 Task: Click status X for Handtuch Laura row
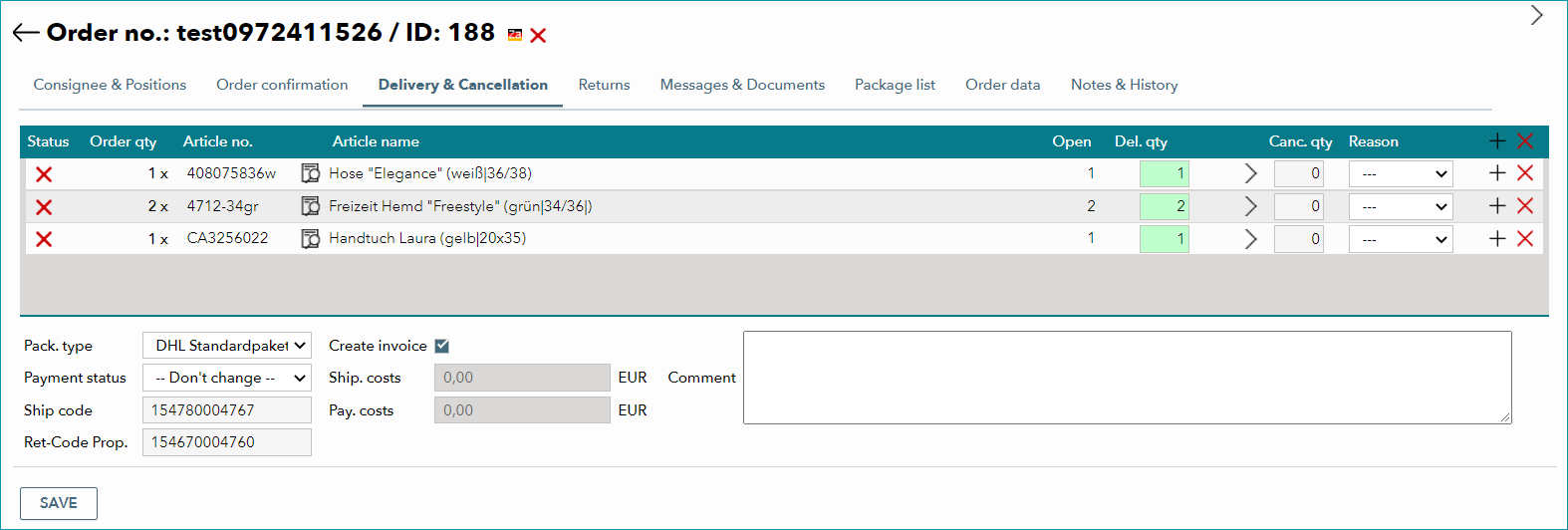click(44, 239)
